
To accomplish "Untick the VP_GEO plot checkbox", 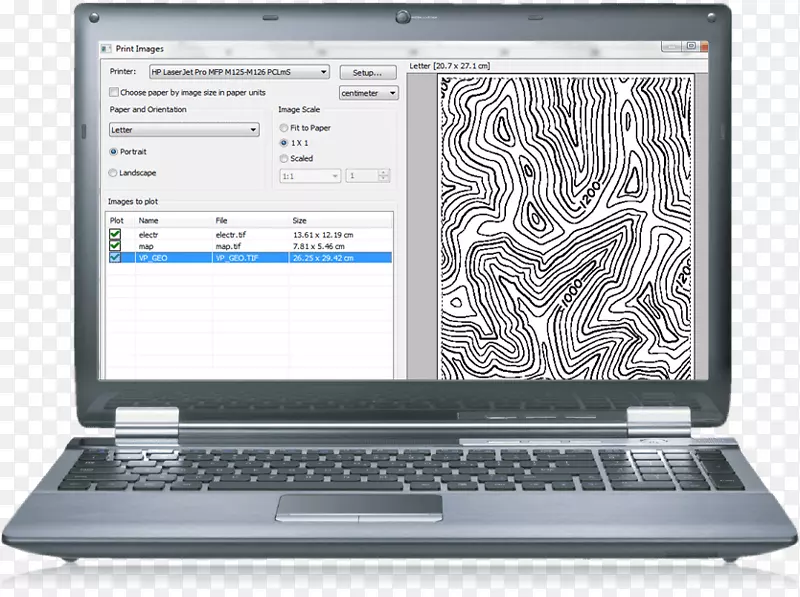I will click(115, 257).
